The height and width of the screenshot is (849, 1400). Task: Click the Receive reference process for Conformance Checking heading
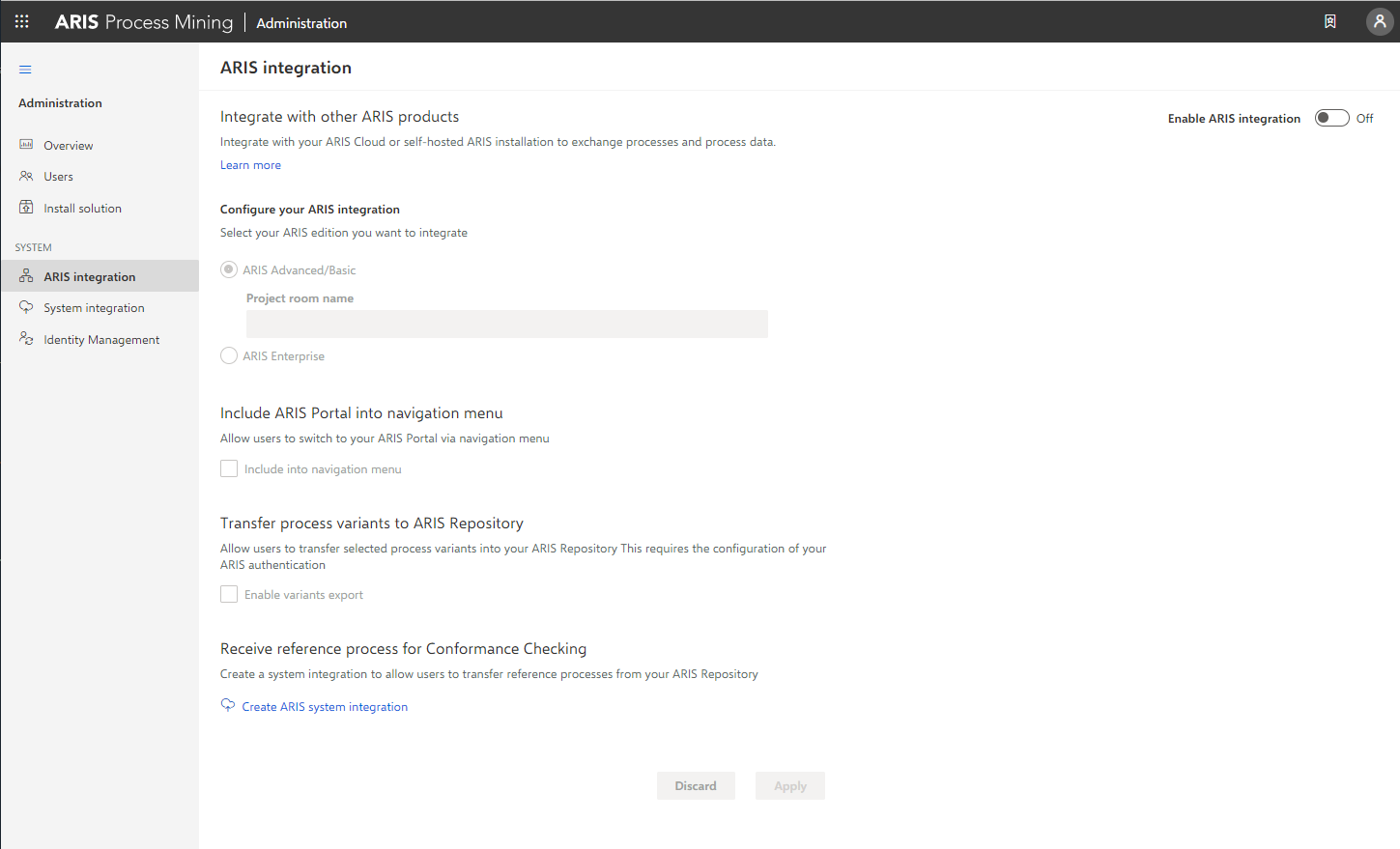point(404,648)
